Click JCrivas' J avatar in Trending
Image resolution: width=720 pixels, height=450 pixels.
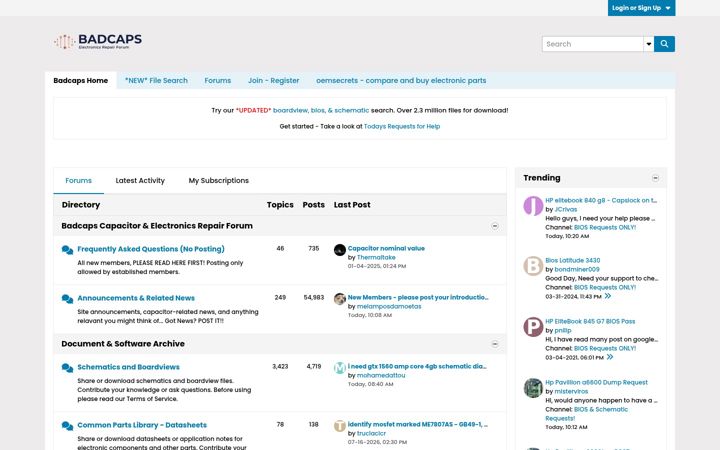click(x=533, y=206)
